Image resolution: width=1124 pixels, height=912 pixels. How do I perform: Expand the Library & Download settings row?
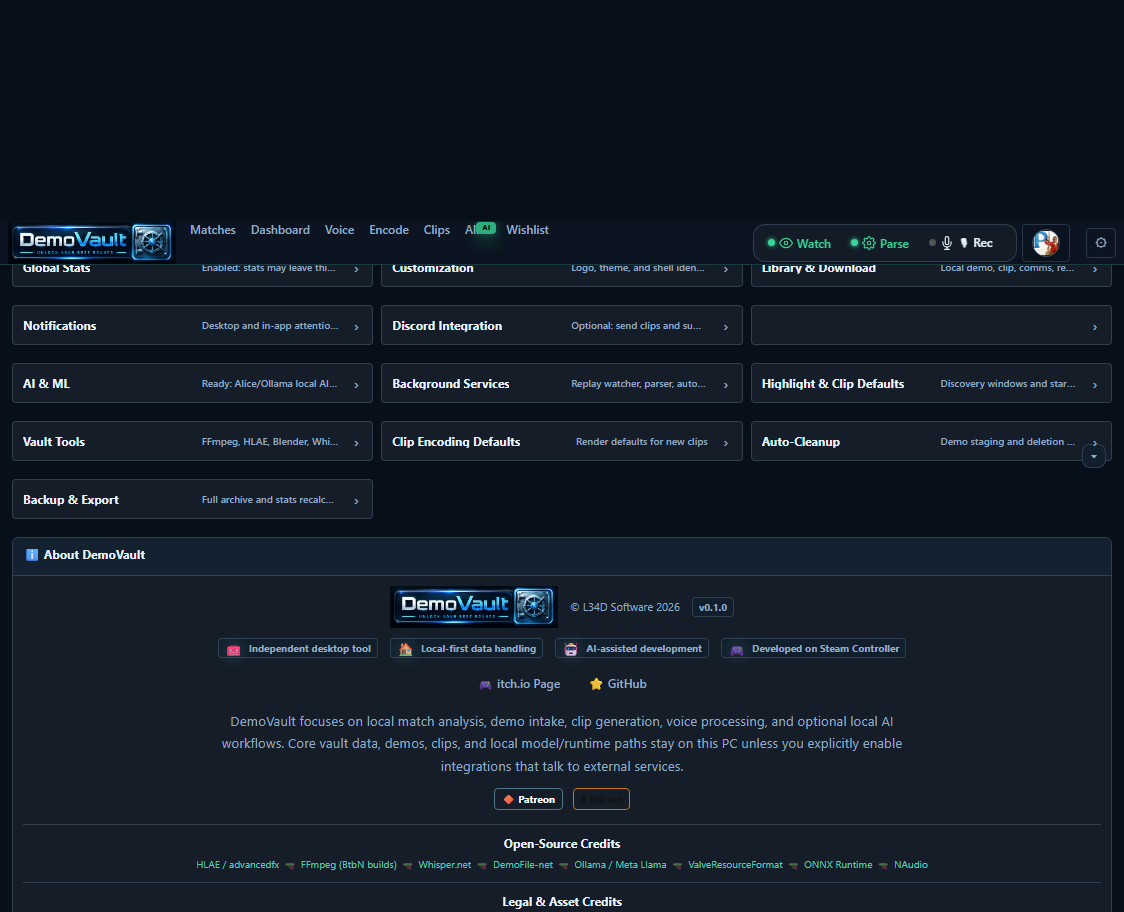(931, 275)
